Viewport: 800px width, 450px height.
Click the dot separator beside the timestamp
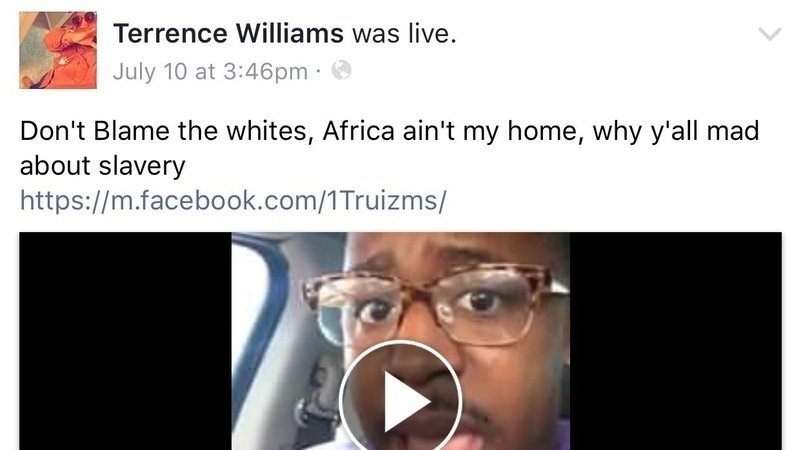pos(318,71)
